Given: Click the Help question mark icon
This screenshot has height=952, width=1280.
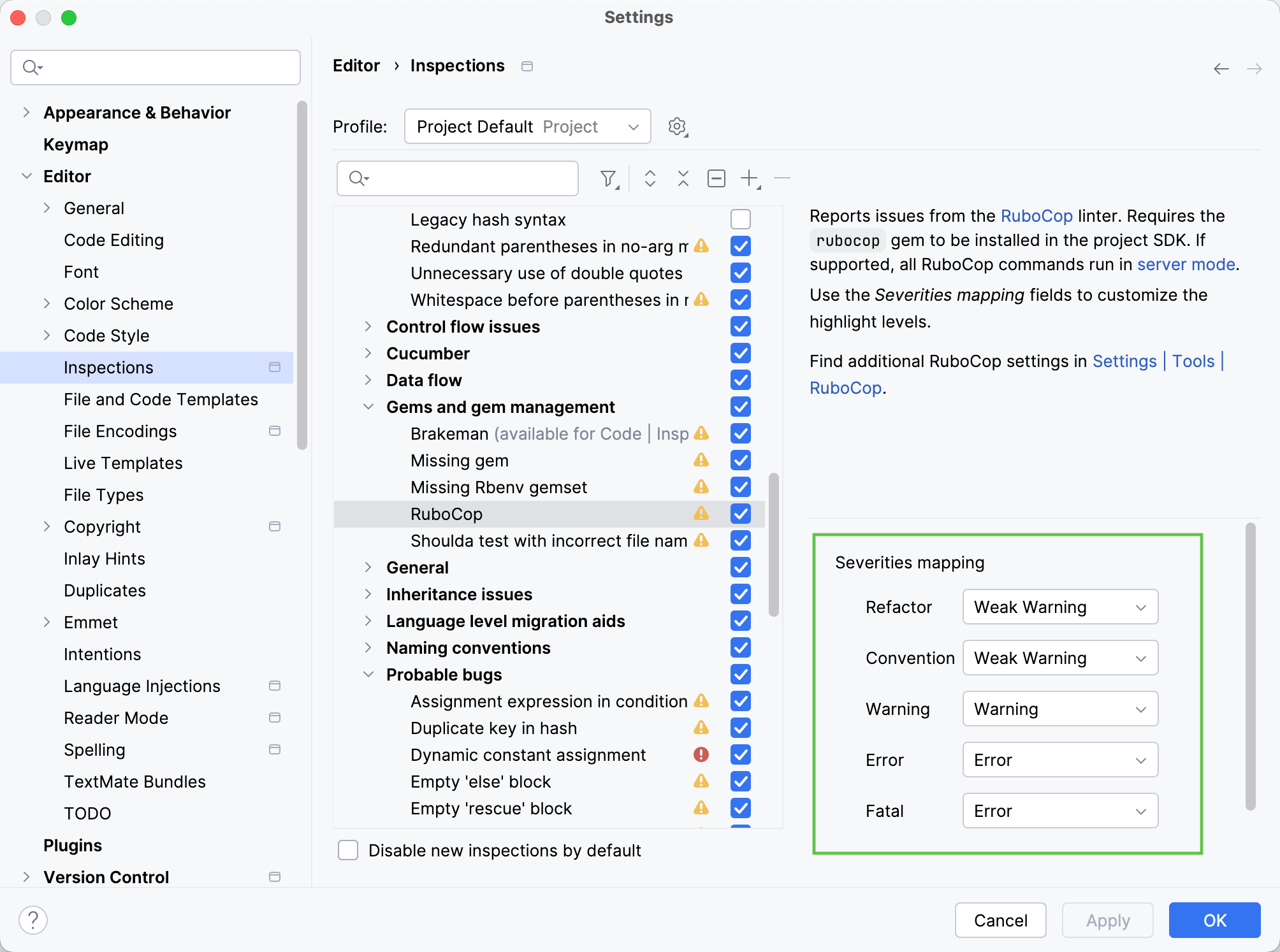Looking at the screenshot, I should point(33,920).
